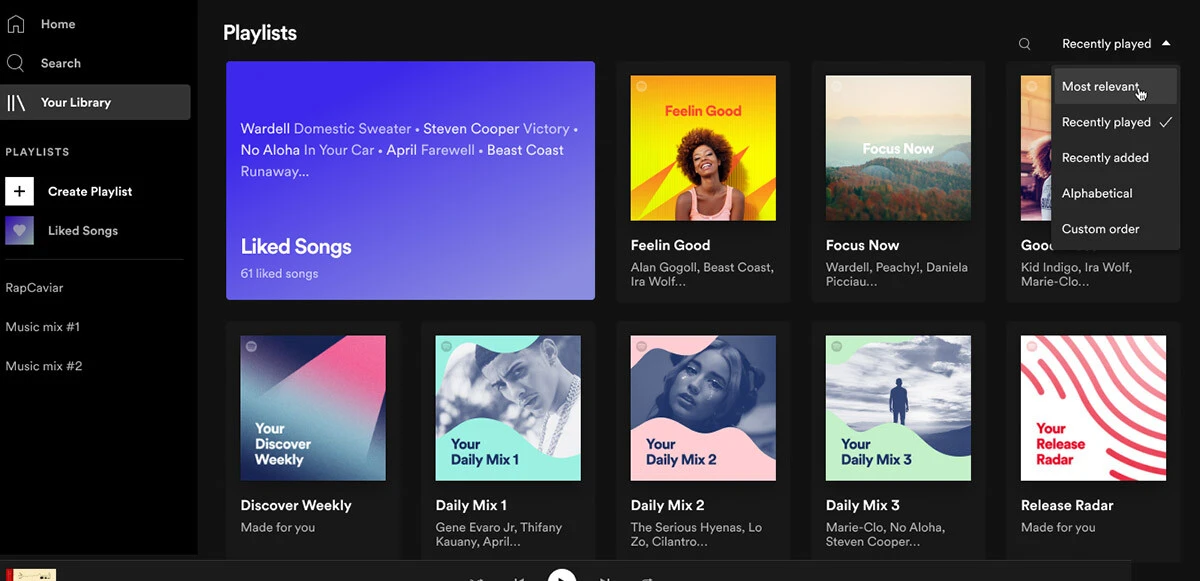Click the search magnifier above the playlists

coord(1024,43)
